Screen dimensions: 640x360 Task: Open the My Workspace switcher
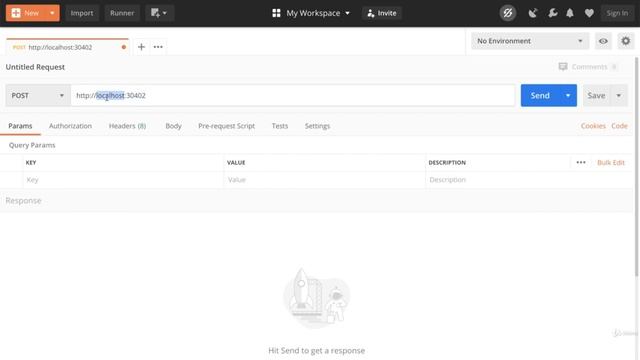coord(311,13)
